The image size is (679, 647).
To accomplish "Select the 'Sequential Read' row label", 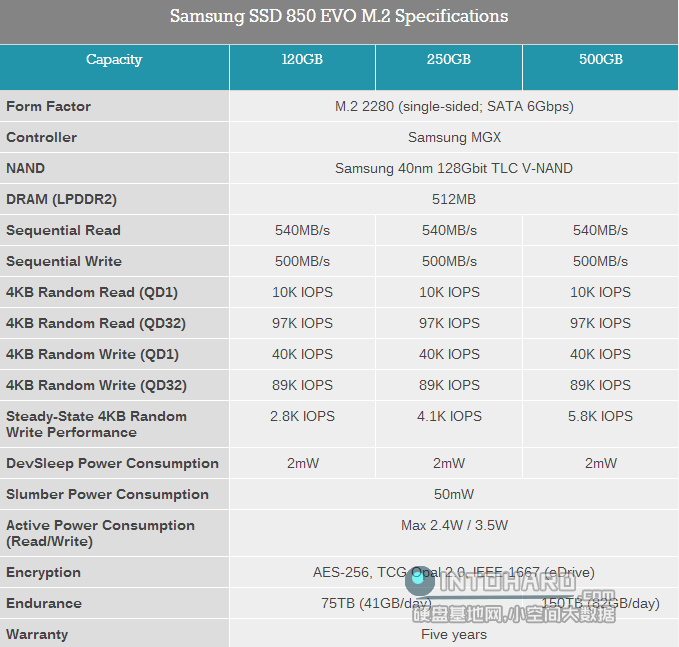I will (x=63, y=230).
